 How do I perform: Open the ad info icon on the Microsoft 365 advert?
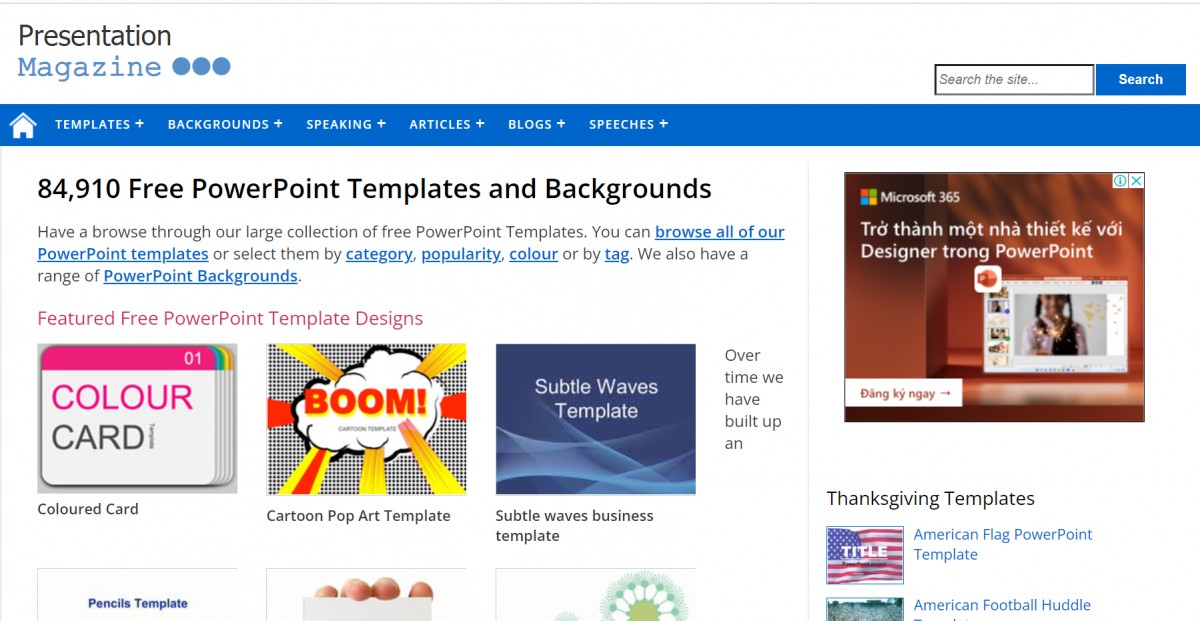pos(1121,181)
